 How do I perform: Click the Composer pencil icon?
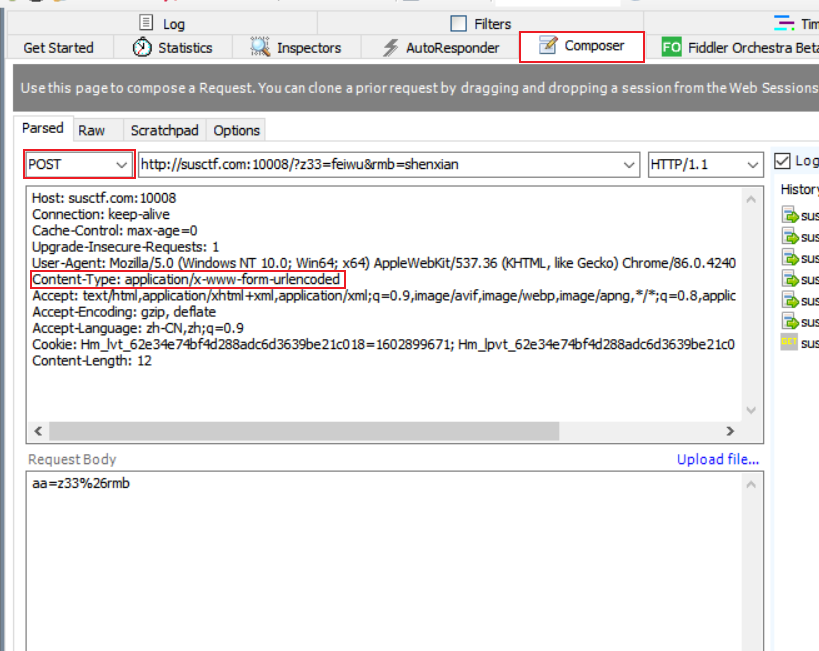pos(548,46)
